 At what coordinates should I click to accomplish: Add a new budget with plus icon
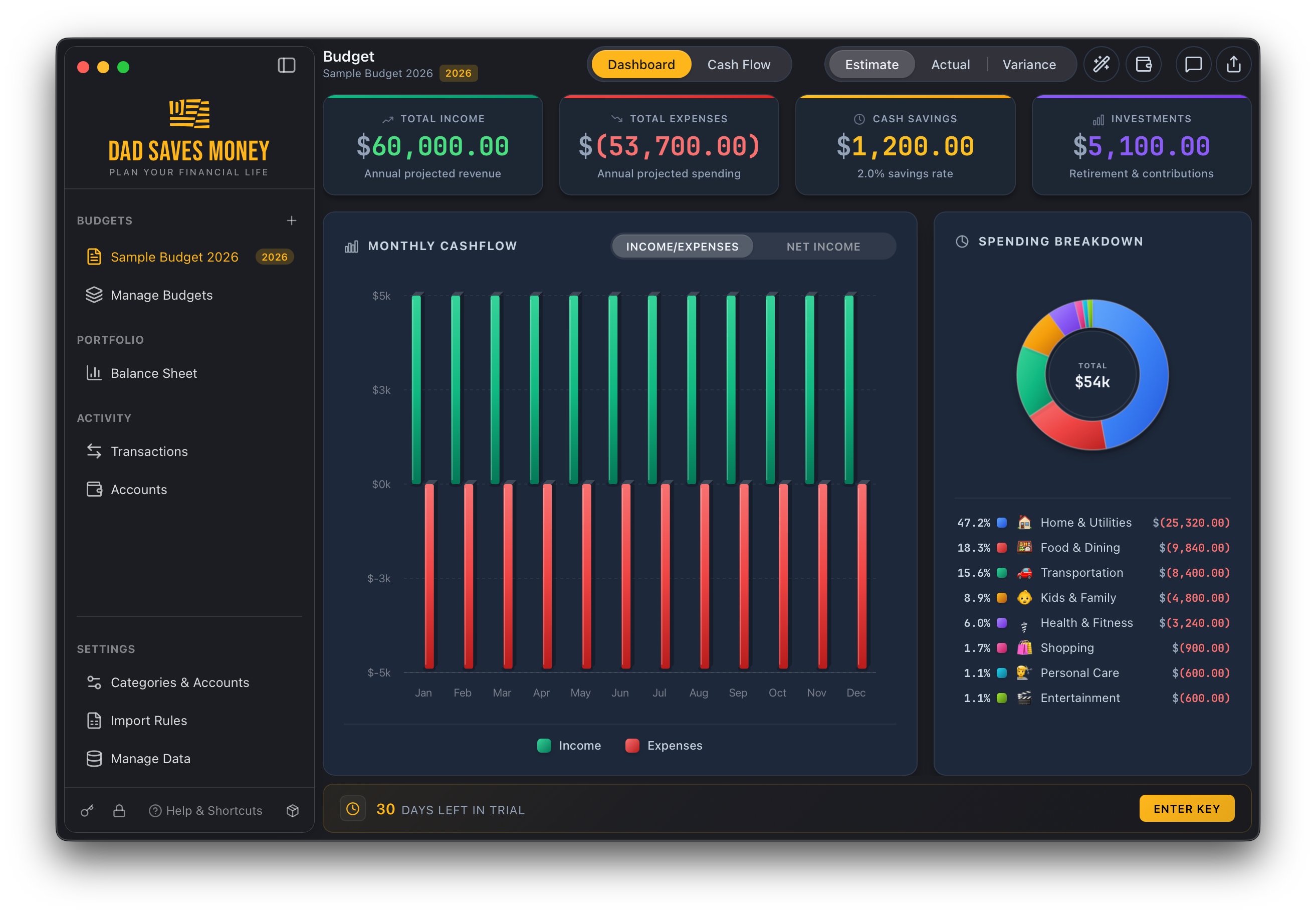point(291,220)
